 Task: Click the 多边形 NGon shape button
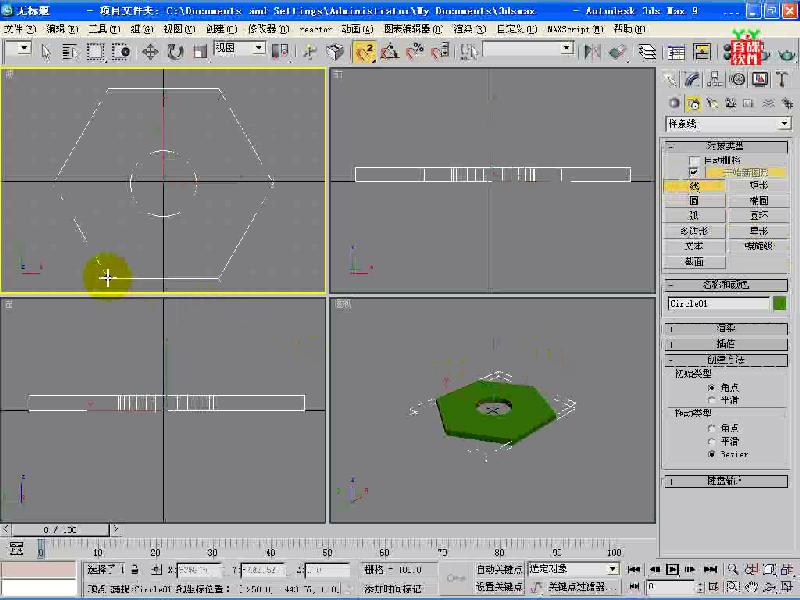694,231
